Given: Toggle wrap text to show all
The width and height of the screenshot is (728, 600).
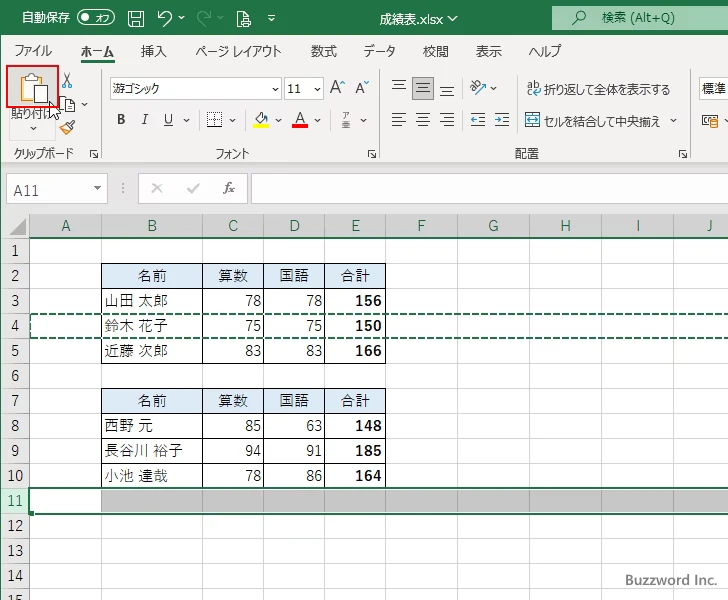Looking at the screenshot, I should (598, 89).
